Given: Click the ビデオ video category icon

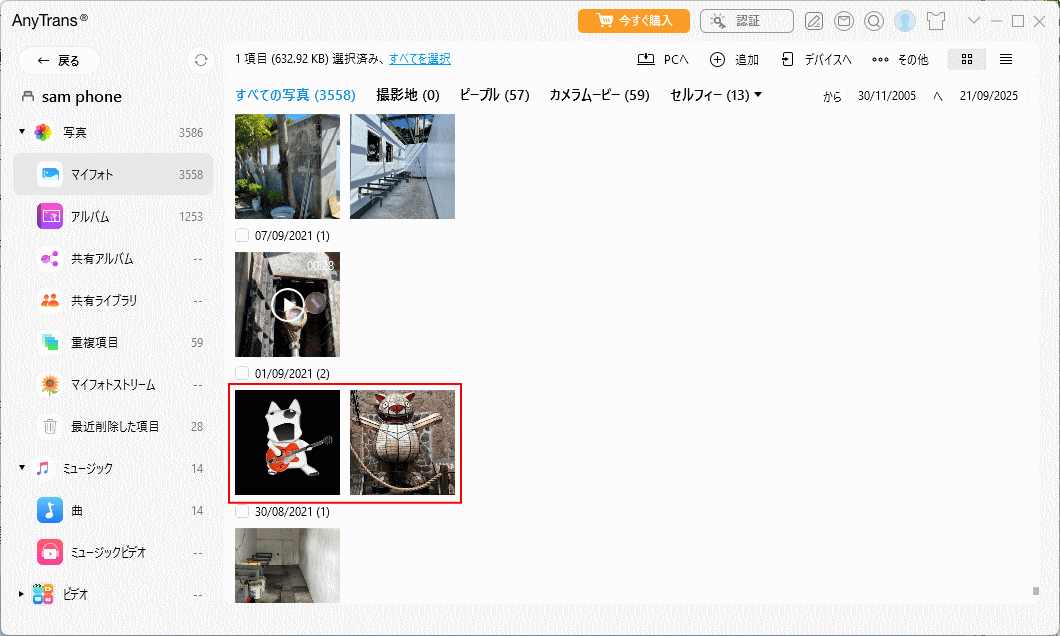Looking at the screenshot, I should pos(43,594).
